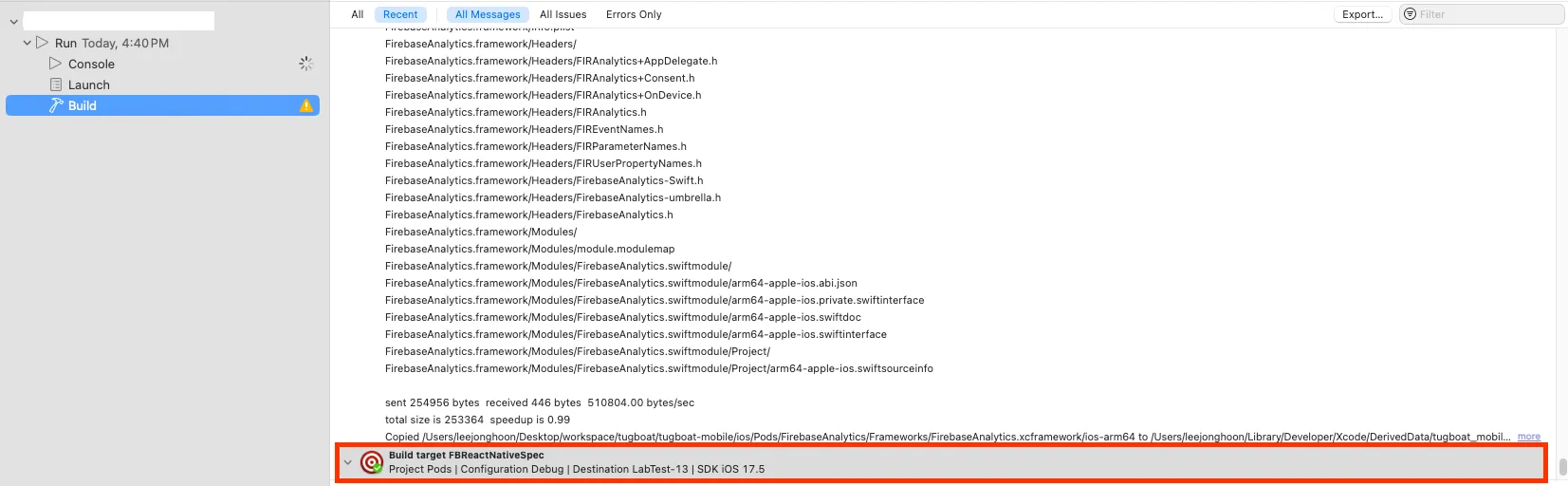The width and height of the screenshot is (1568, 486).
Task: Select the All Messages filter
Action: click(x=488, y=14)
